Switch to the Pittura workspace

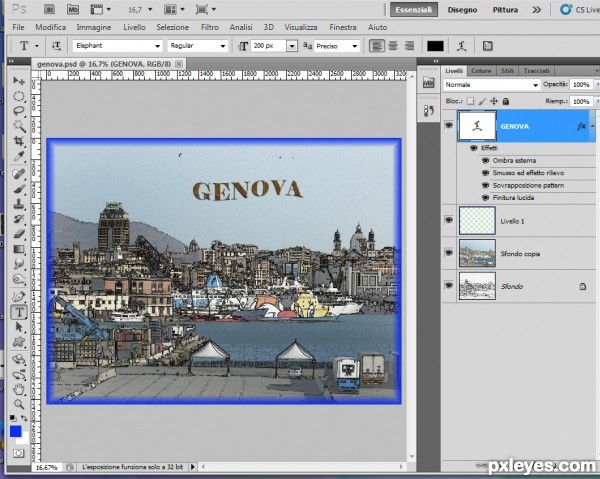[505, 10]
